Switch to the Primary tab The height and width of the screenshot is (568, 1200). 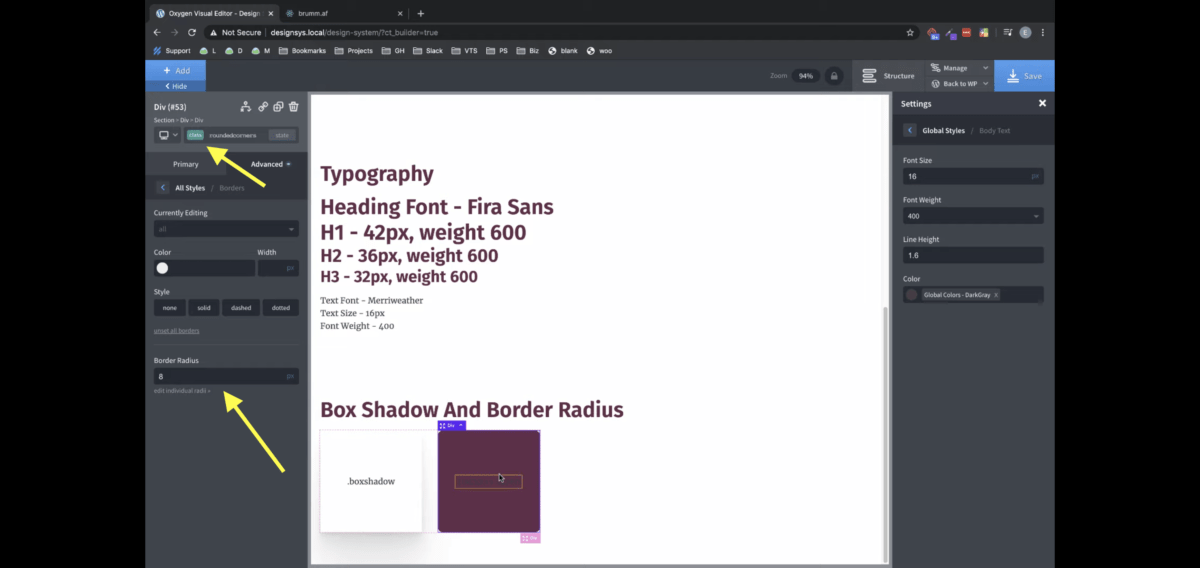pyautogui.click(x=186, y=164)
